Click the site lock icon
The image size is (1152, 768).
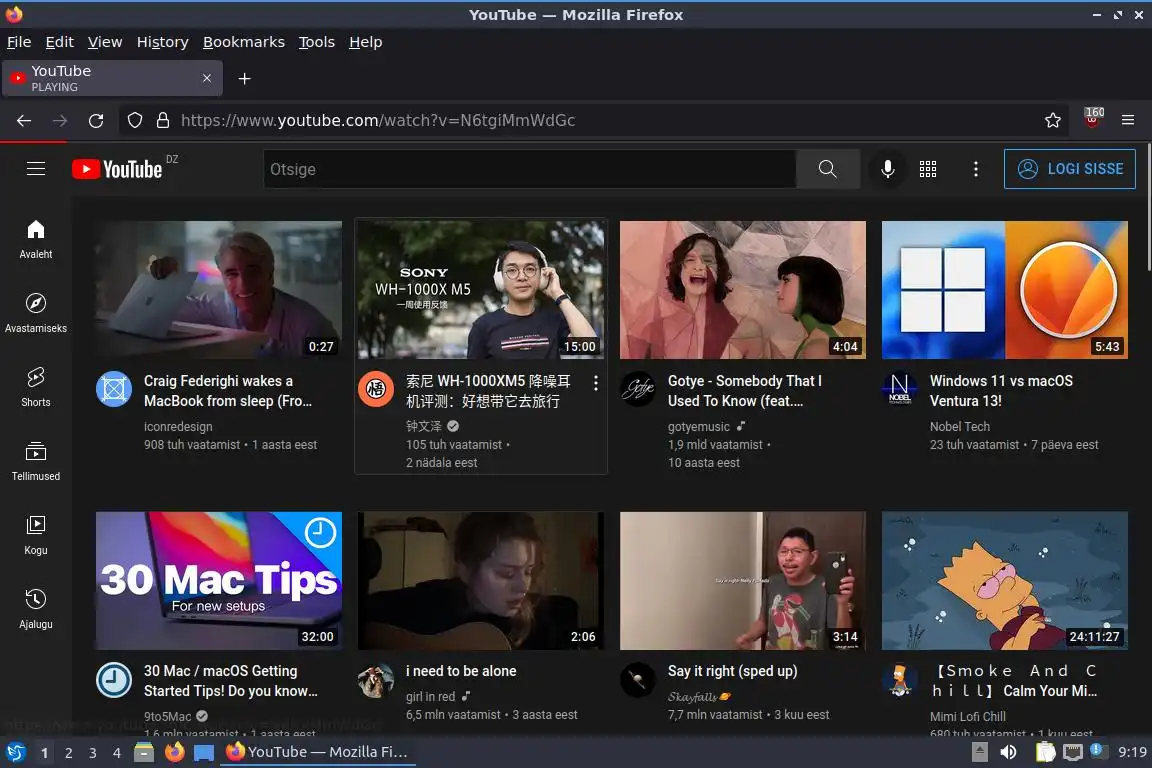point(163,121)
